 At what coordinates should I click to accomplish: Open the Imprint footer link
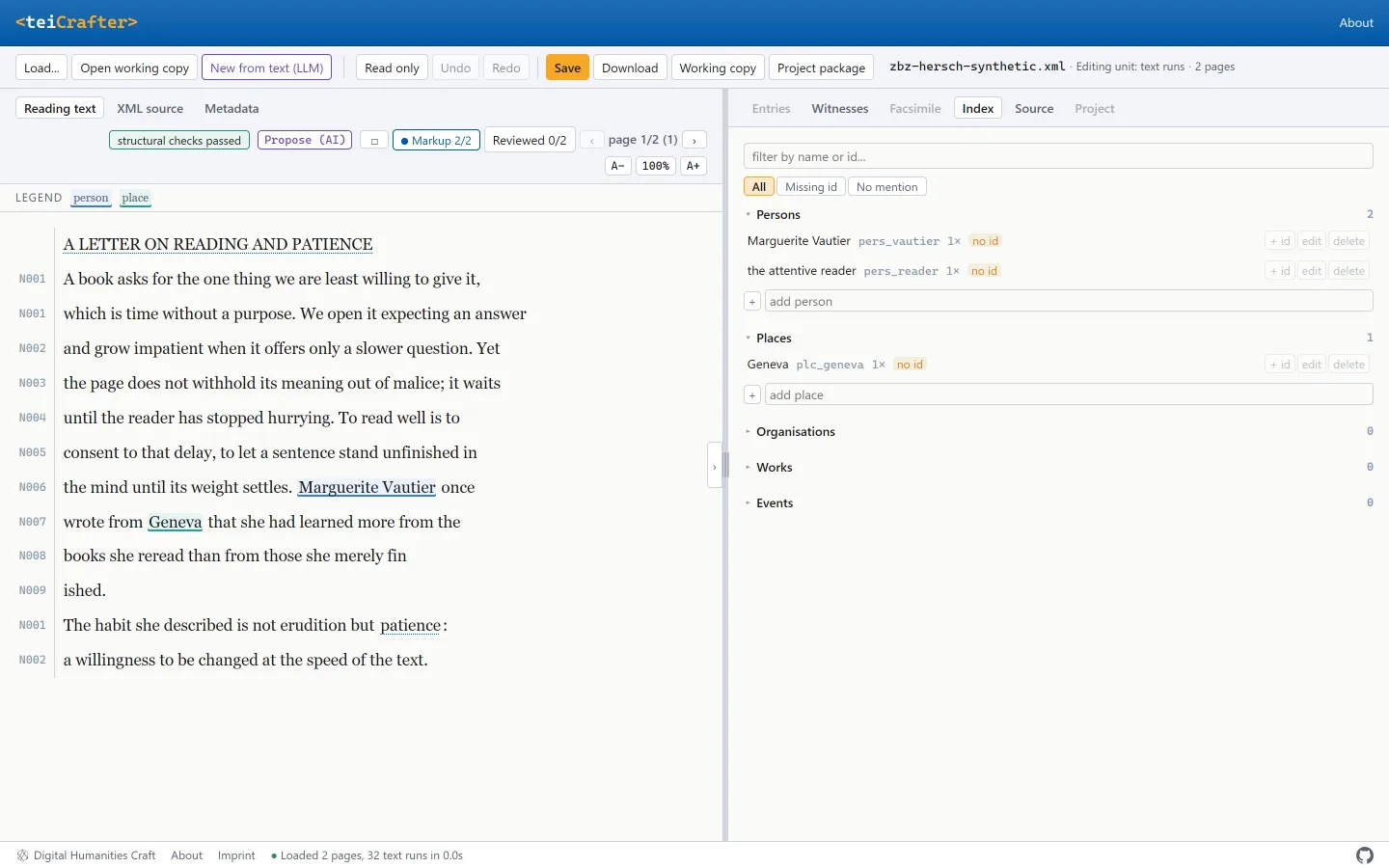pos(236,855)
